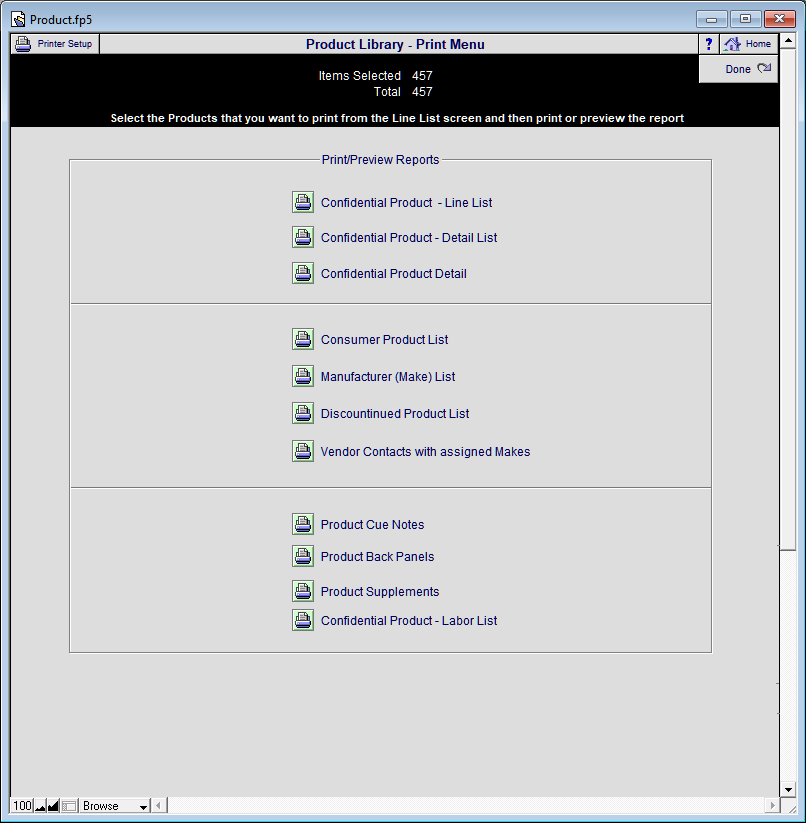Click the vertical scrollbar down arrow

[x=788, y=789]
